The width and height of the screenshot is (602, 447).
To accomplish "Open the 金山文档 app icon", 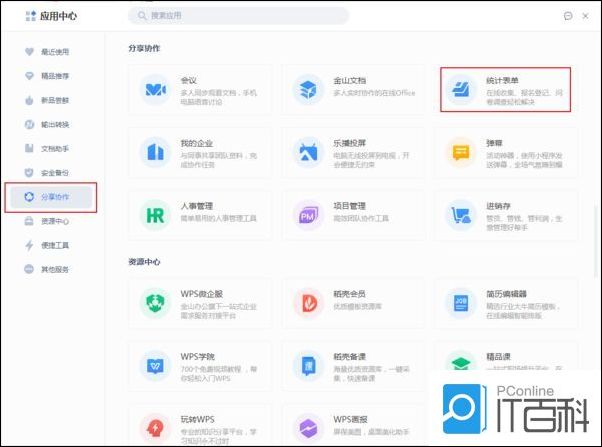I will point(308,90).
